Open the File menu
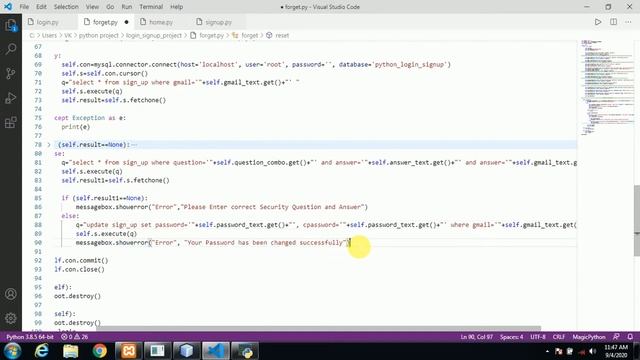Screen dimensions: 640x360 (x=24, y=7)
